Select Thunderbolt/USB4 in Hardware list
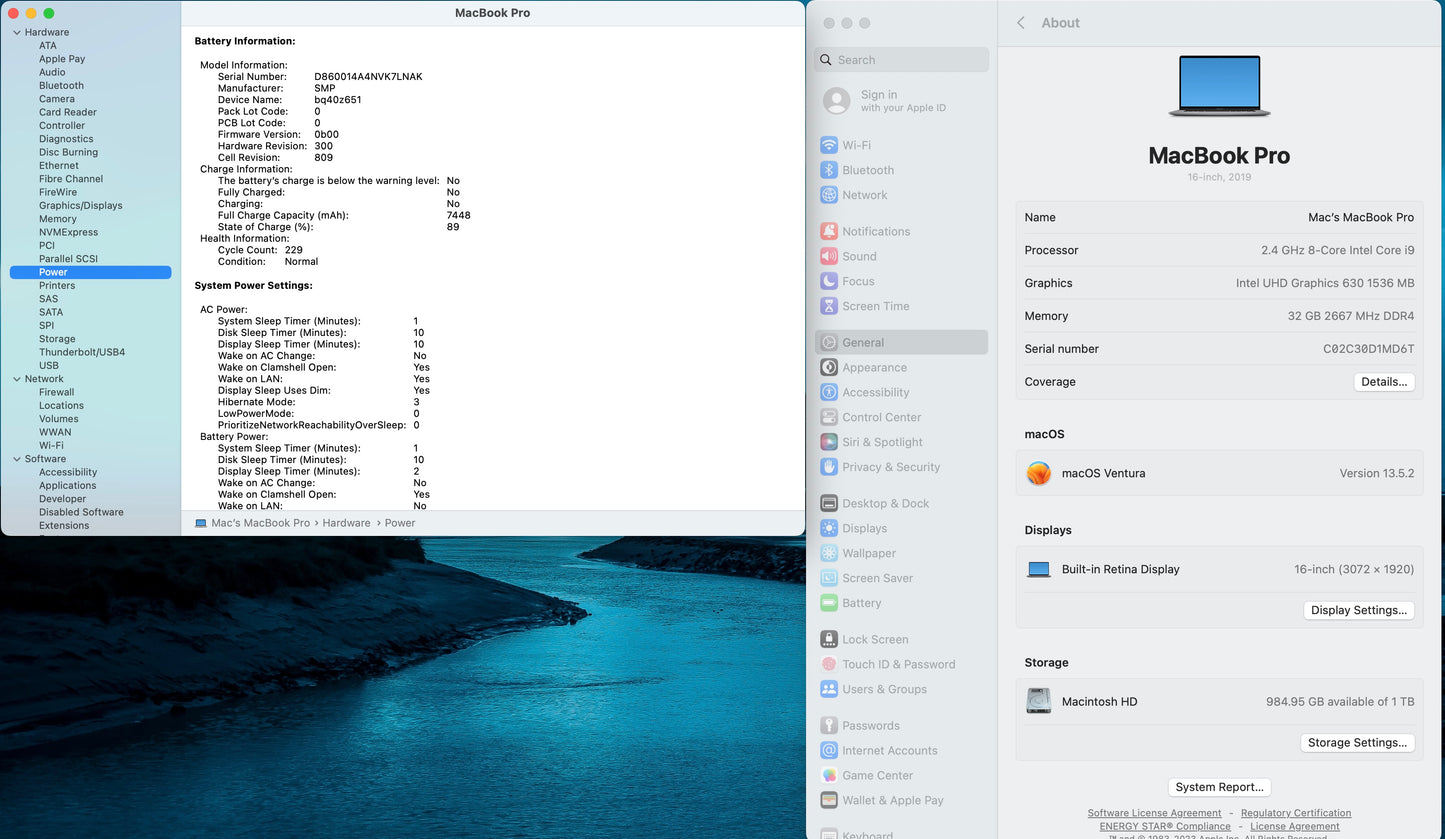 coord(82,352)
